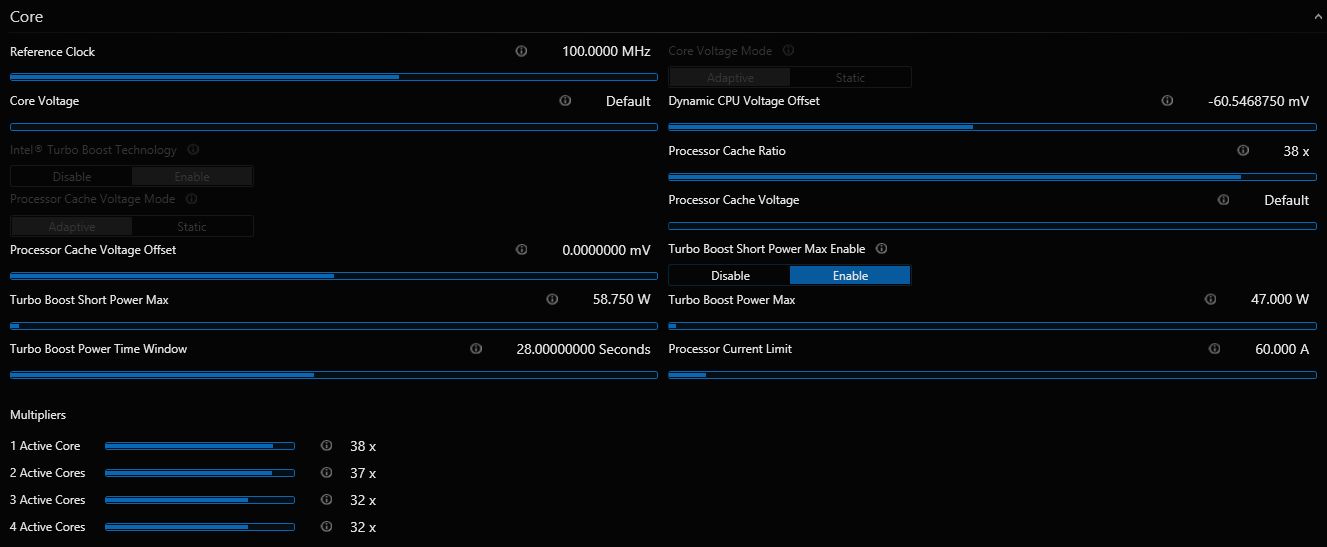This screenshot has width=1327, height=547.
Task: Show info for Processor Cache Voltage Mode
Action: (x=191, y=199)
